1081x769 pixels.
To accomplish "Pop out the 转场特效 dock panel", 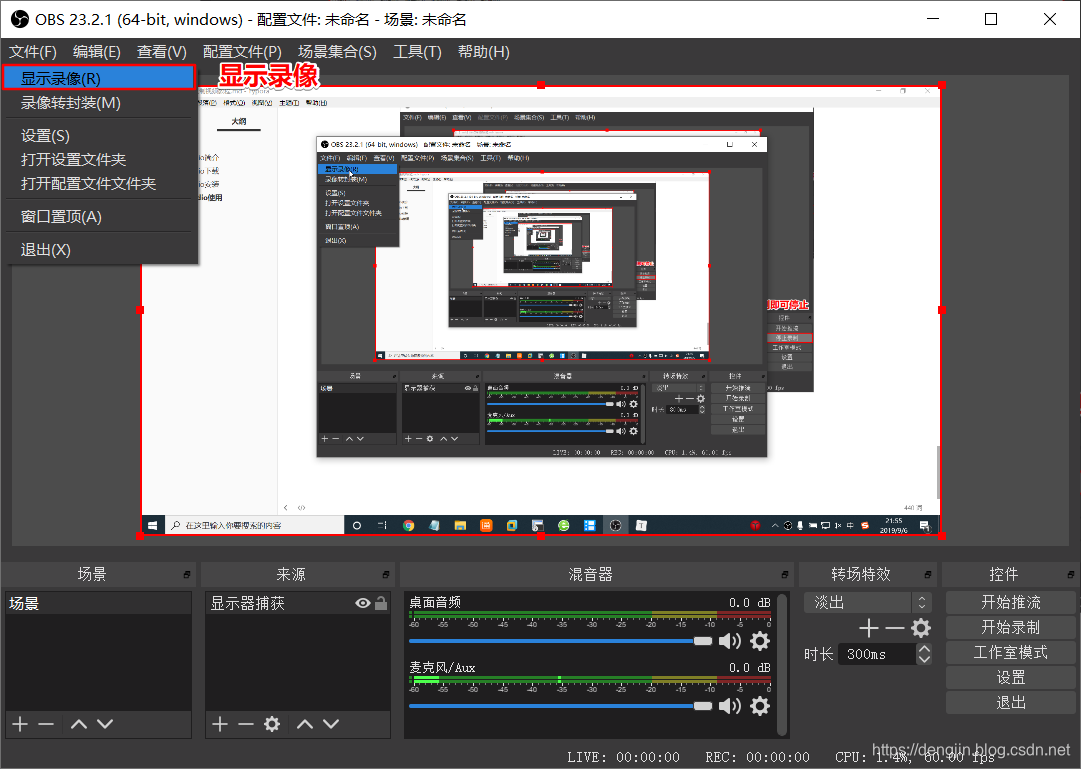I will pyautogui.click(x=928, y=575).
